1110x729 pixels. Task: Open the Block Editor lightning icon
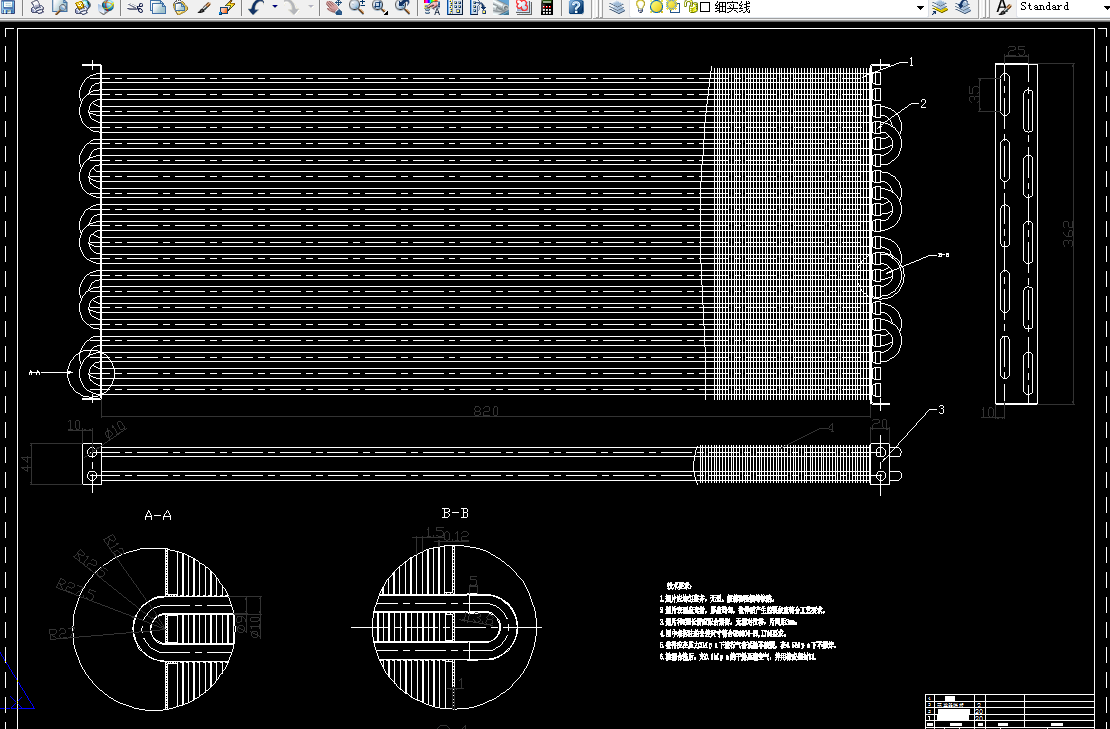[227, 7]
